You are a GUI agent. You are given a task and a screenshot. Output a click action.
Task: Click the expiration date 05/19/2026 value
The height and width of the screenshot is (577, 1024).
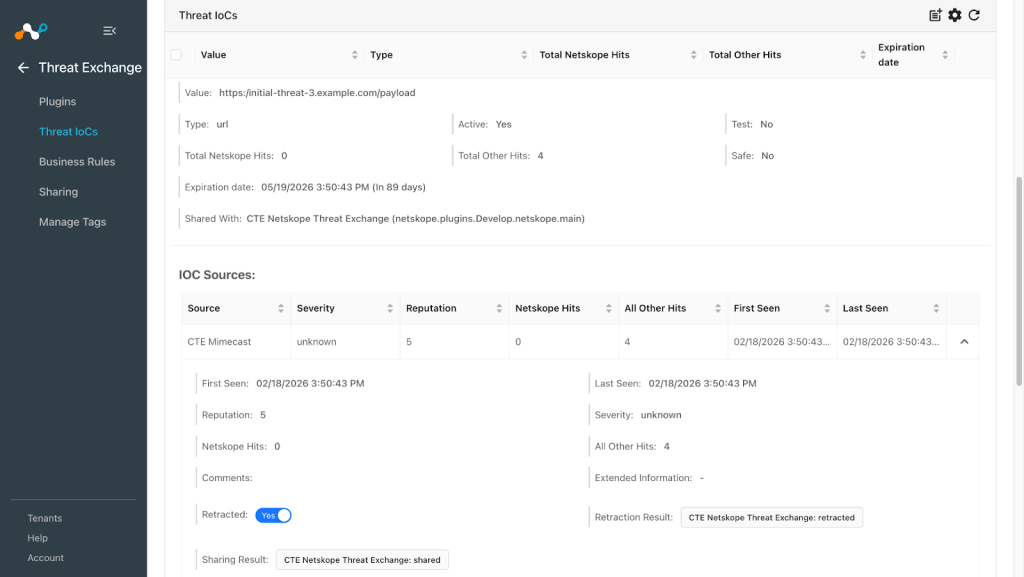click(343, 187)
